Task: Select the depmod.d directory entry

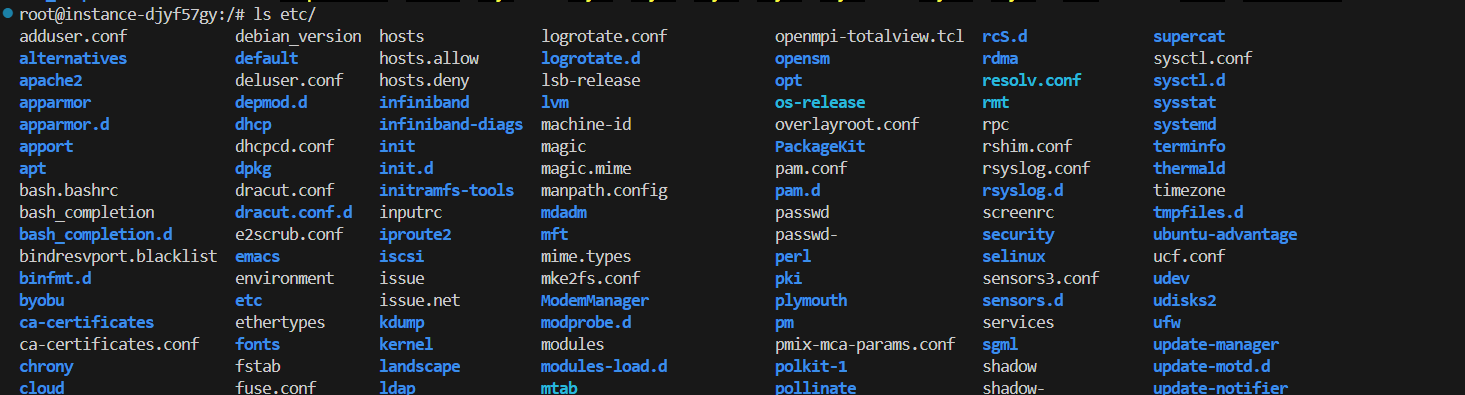Action: (x=271, y=102)
